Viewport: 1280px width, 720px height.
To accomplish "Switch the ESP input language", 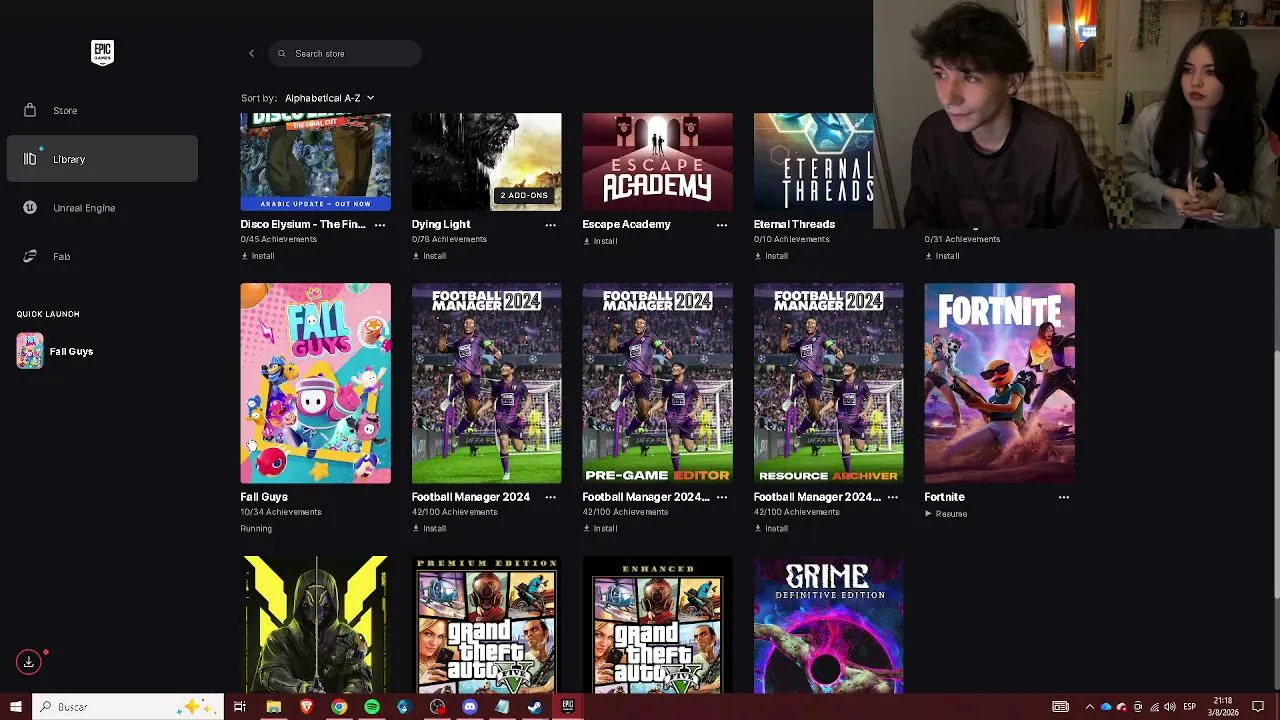I will tap(1190, 707).
